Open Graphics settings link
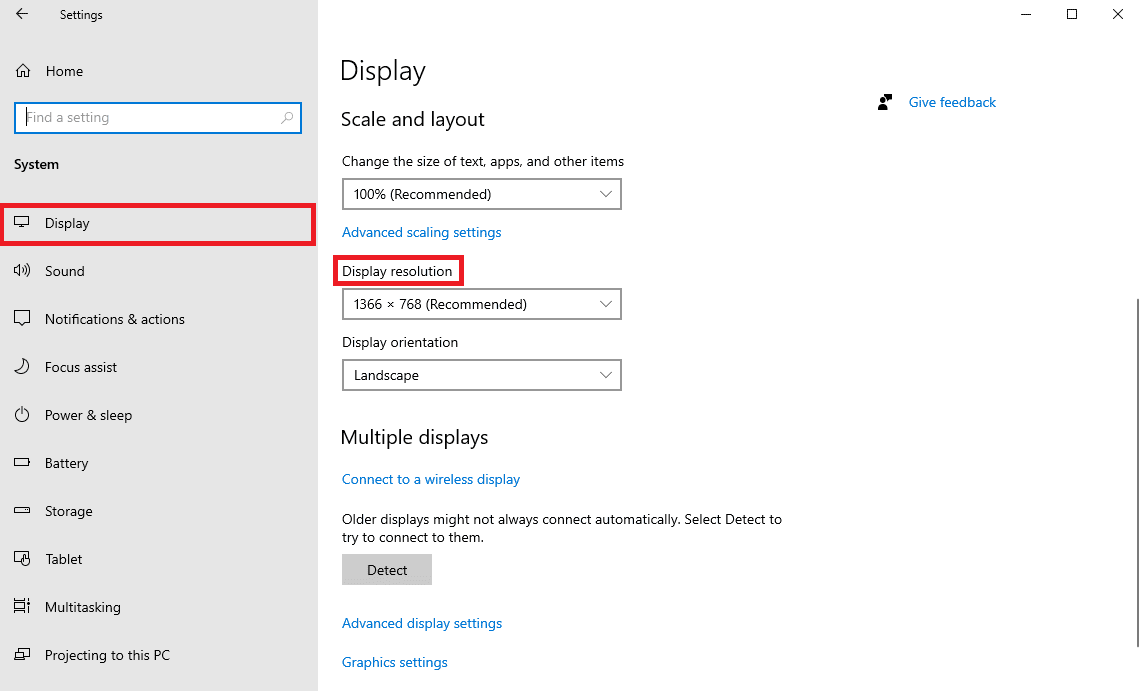Viewport: 1139px width, 691px height. pyautogui.click(x=394, y=663)
